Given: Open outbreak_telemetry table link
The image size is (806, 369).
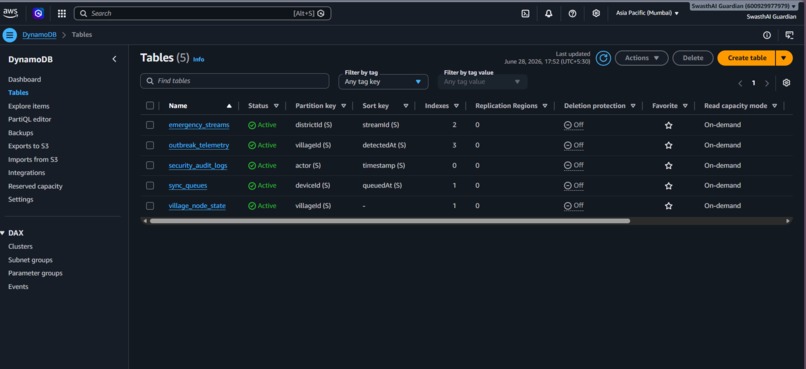Looking at the screenshot, I should click(x=199, y=145).
